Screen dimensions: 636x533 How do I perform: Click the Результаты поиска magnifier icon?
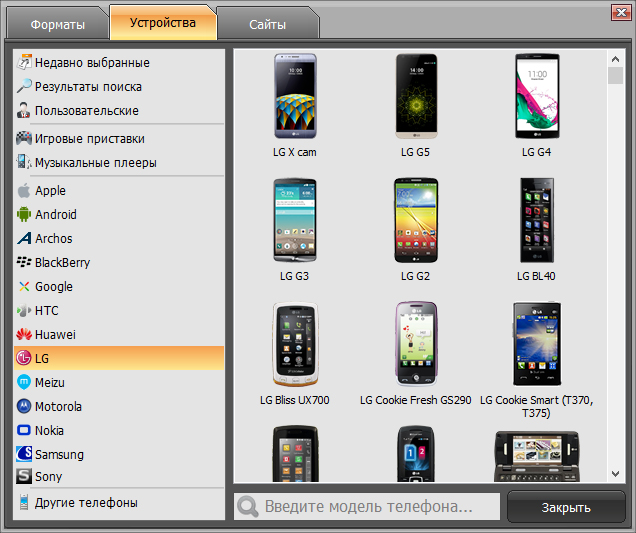24,86
